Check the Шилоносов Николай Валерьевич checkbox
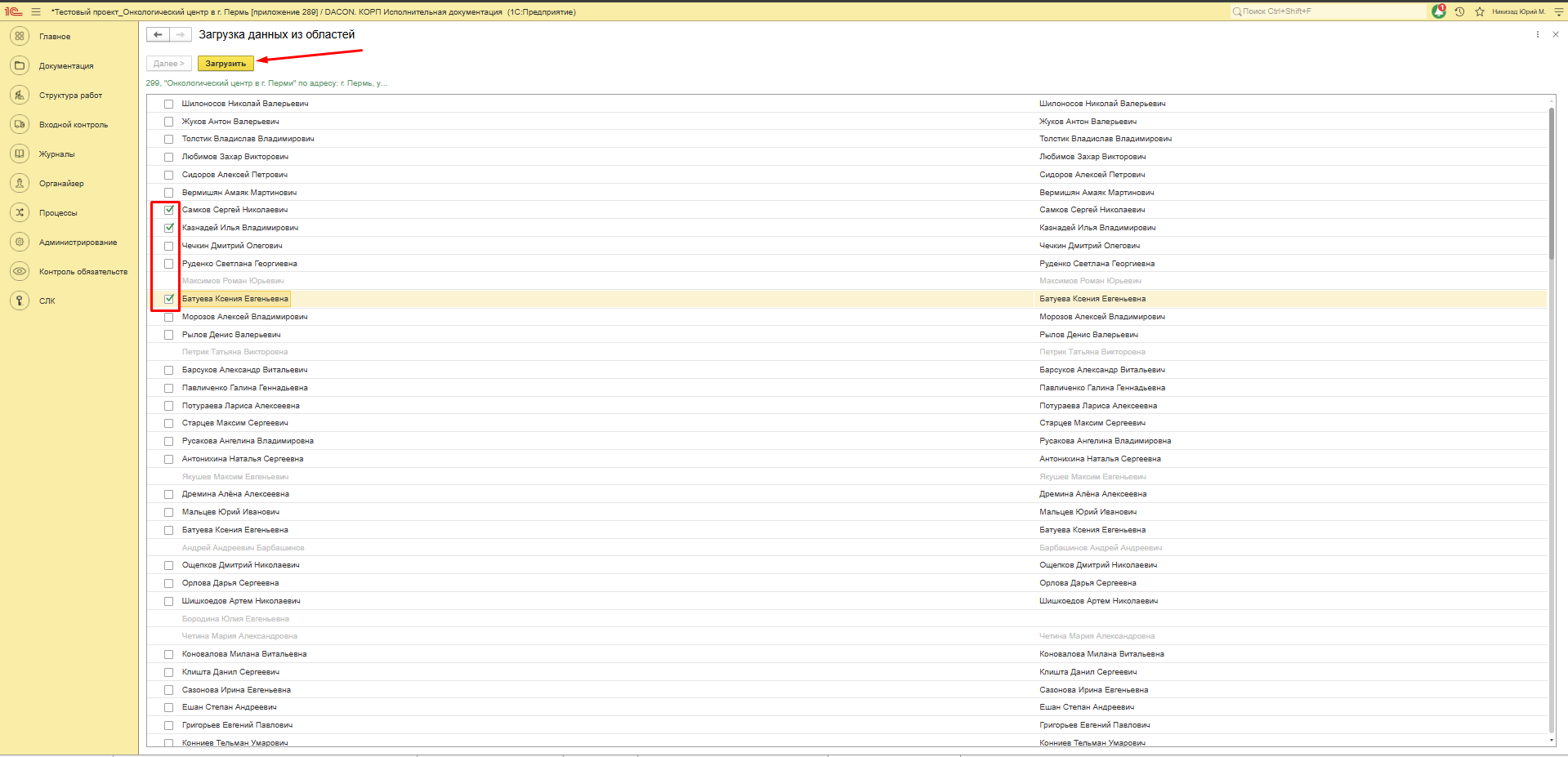This screenshot has width=1568, height=757. click(x=169, y=104)
